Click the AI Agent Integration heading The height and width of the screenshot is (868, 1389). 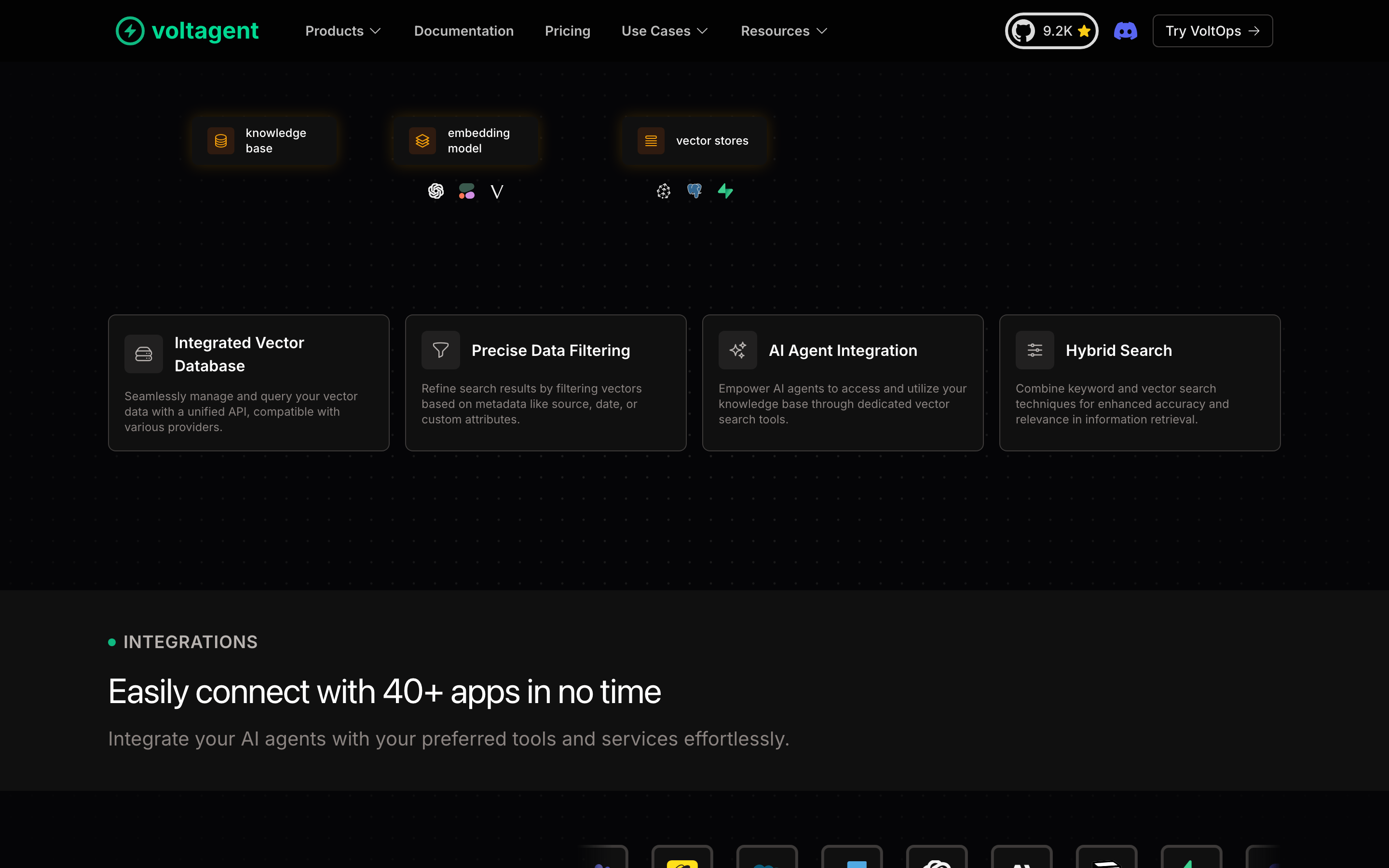843,350
